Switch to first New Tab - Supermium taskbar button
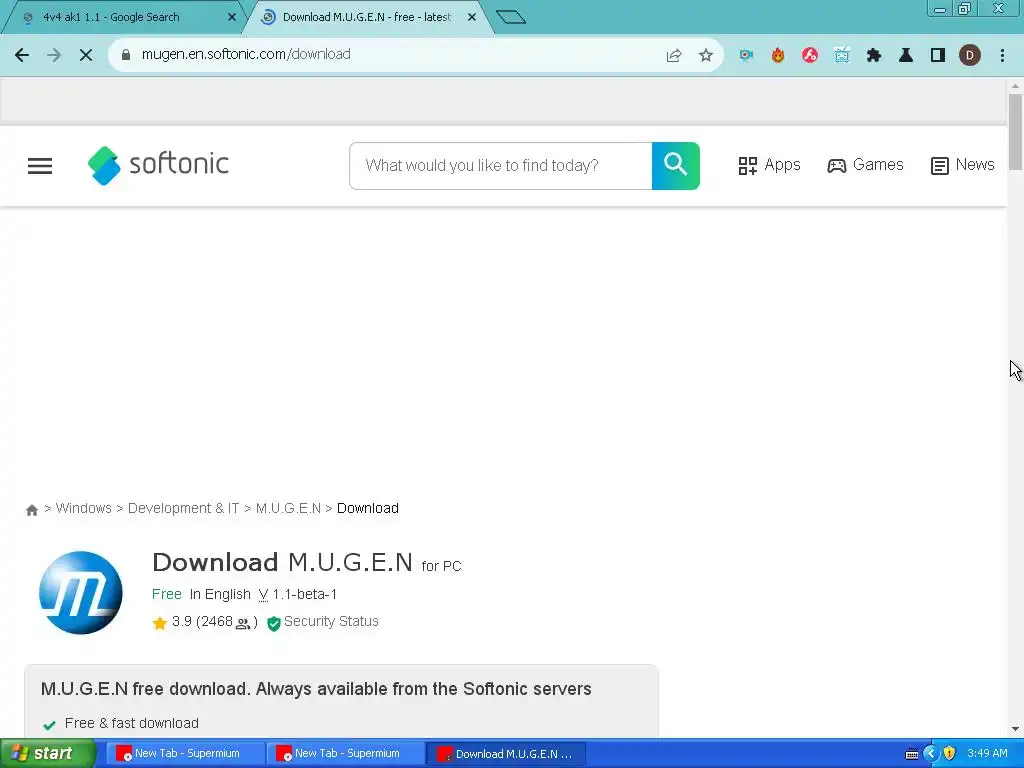Image resolution: width=1024 pixels, height=768 pixels. pyautogui.click(x=185, y=754)
